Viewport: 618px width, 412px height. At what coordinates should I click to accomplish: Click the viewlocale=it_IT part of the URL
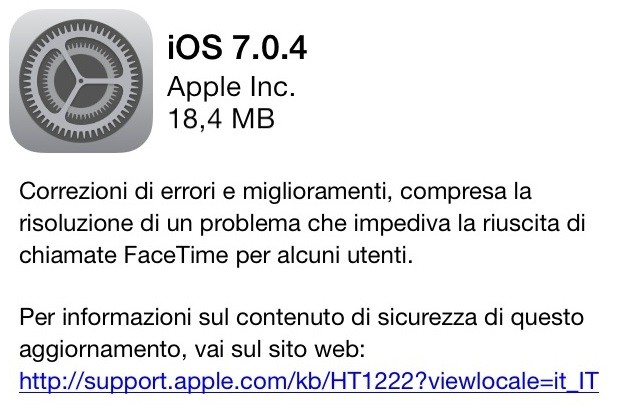click(x=514, y=381)
